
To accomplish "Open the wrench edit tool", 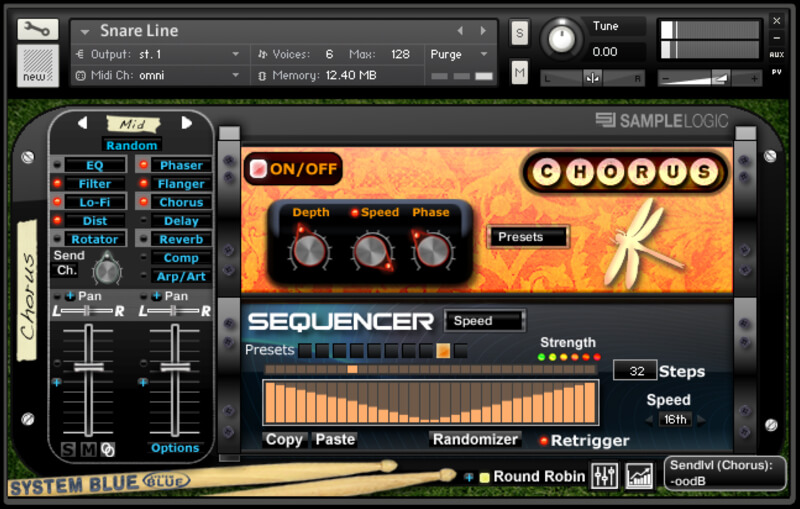I will point(37,29).
